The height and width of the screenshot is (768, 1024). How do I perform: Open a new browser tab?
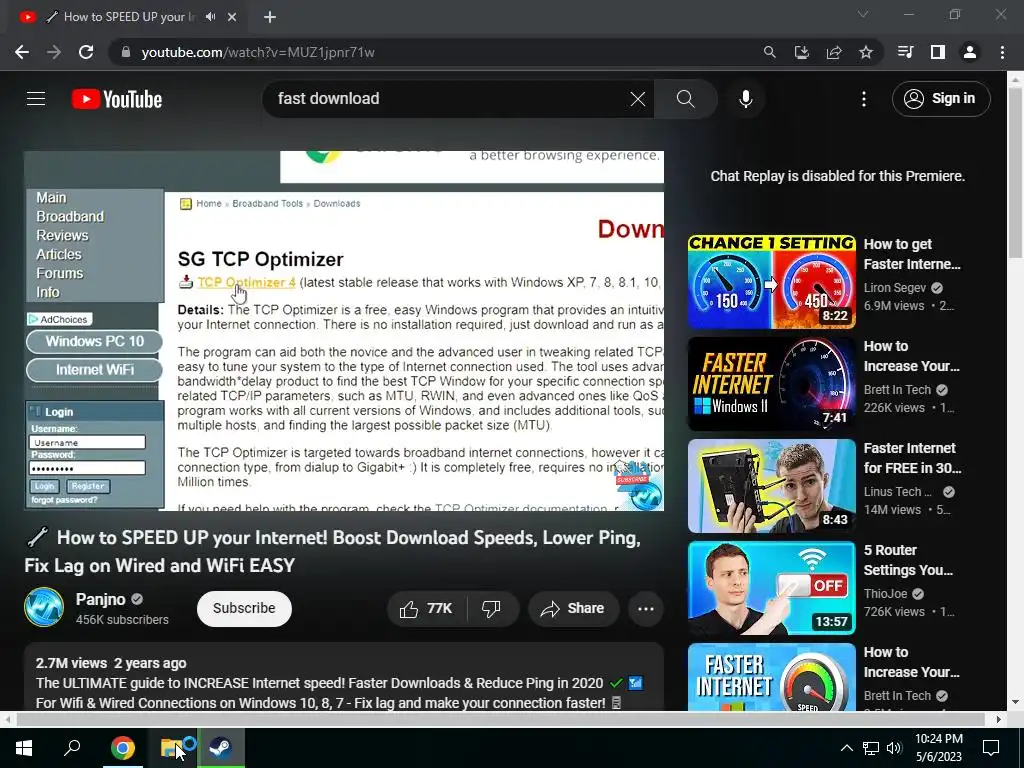[270, 17]
